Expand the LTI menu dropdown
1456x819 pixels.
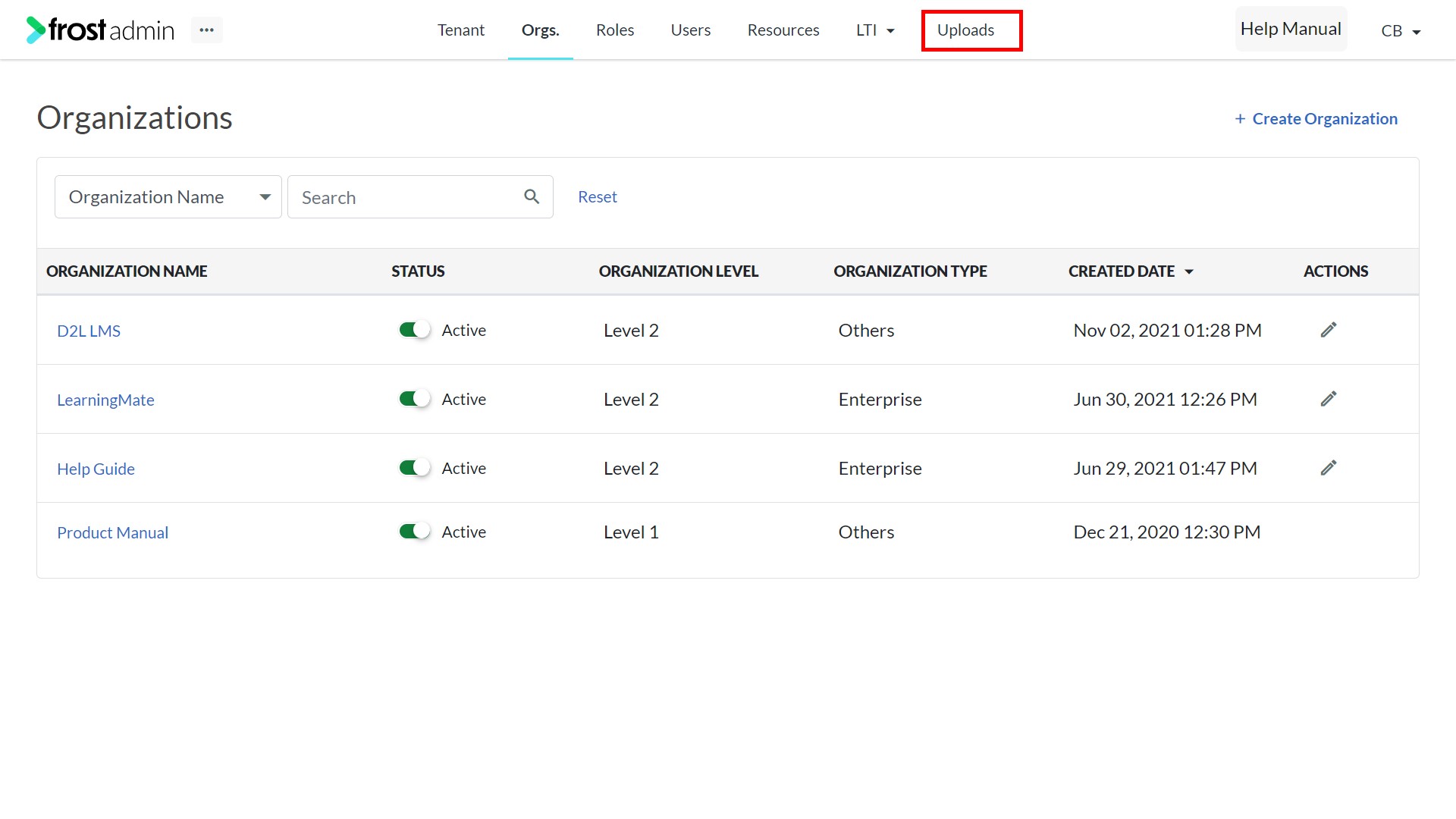(x=875, y=30)
